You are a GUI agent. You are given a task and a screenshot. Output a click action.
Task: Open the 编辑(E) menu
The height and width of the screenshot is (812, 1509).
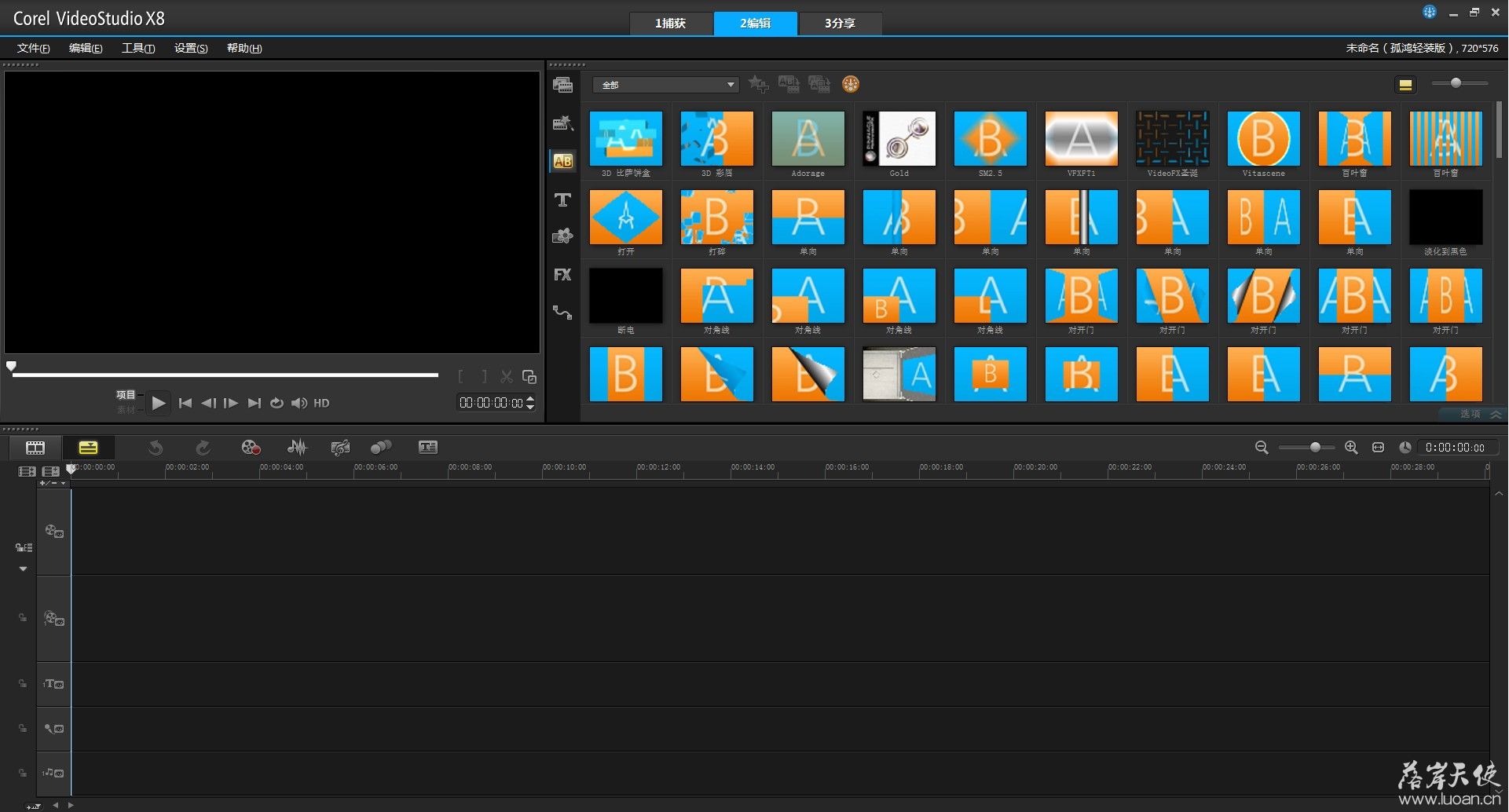pos(86,49)
